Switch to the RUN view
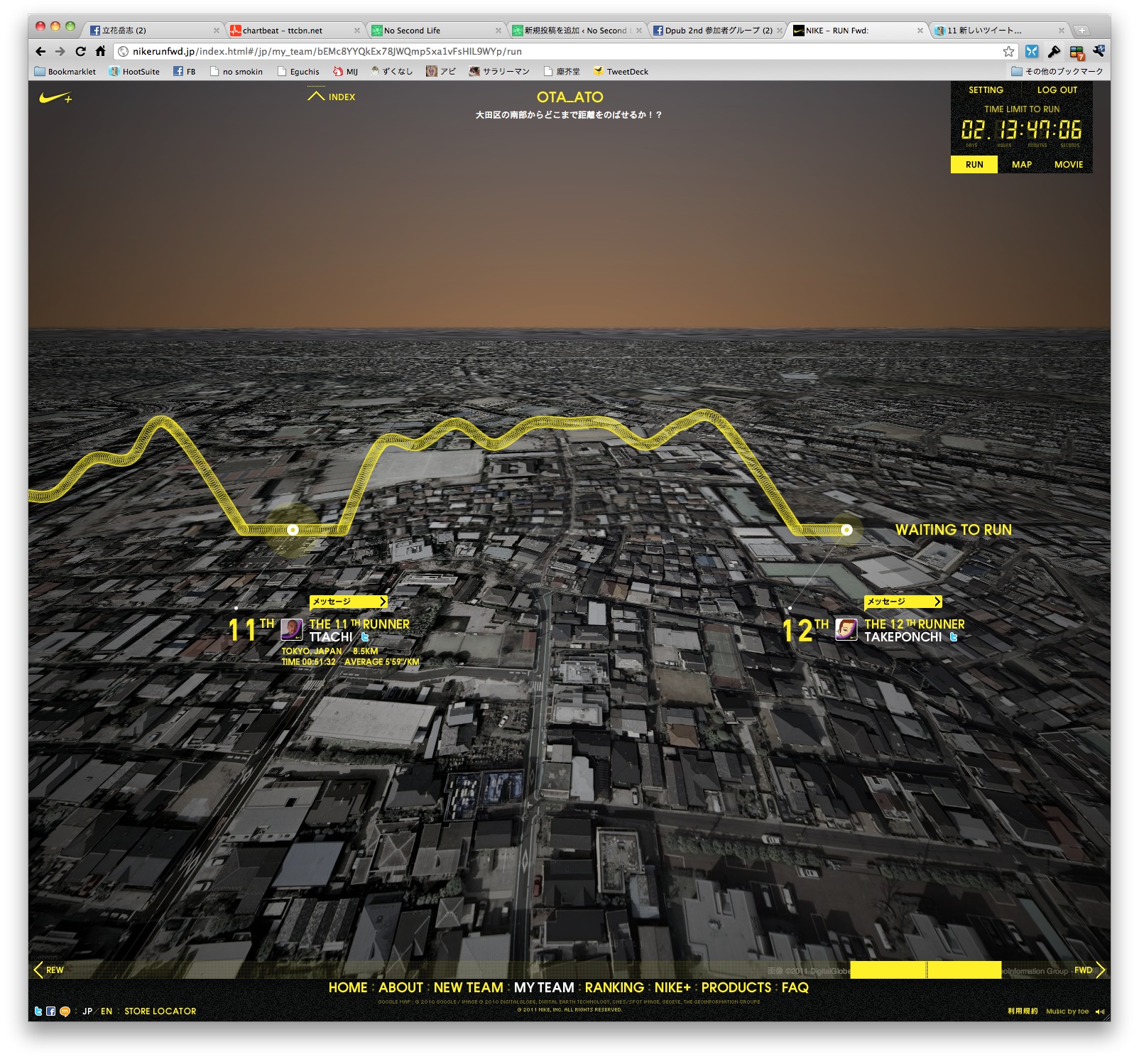The width and height of the screenshot is (1139, 1064). (974, 164)
